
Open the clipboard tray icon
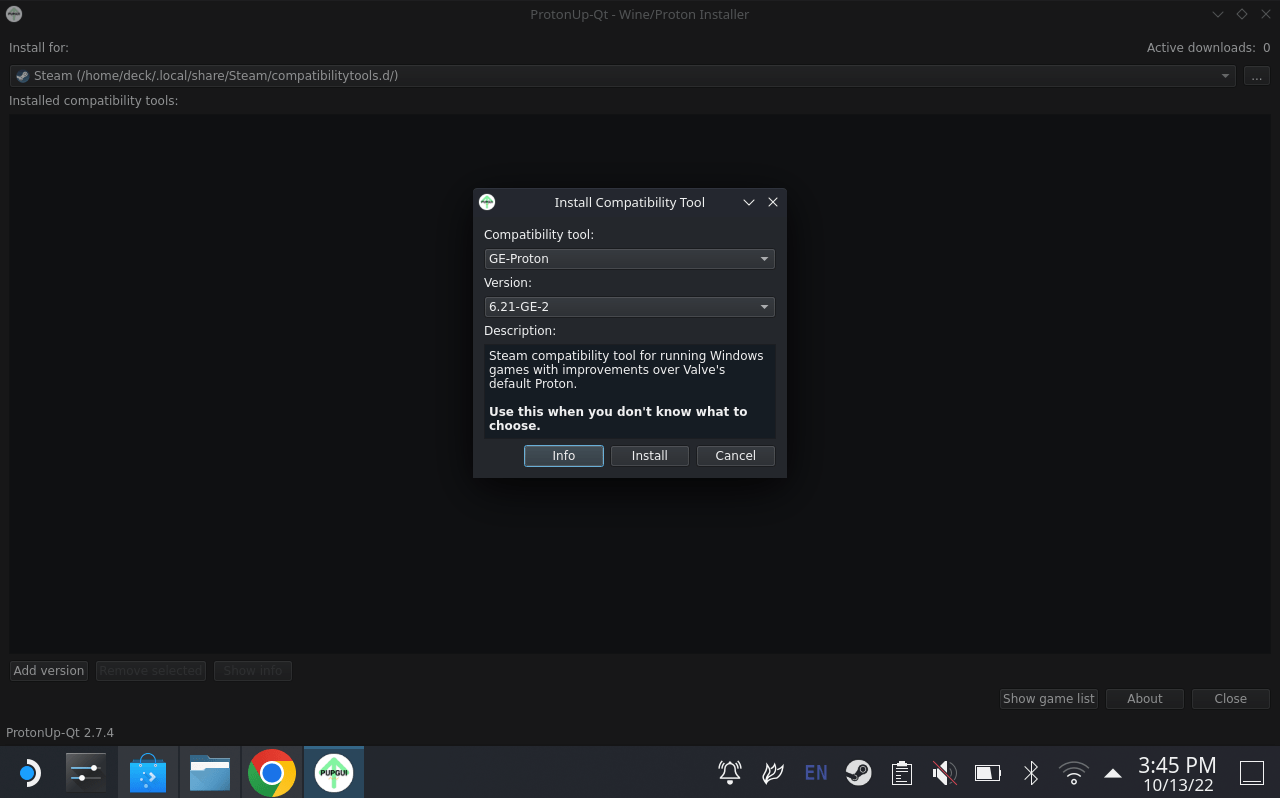902,773
